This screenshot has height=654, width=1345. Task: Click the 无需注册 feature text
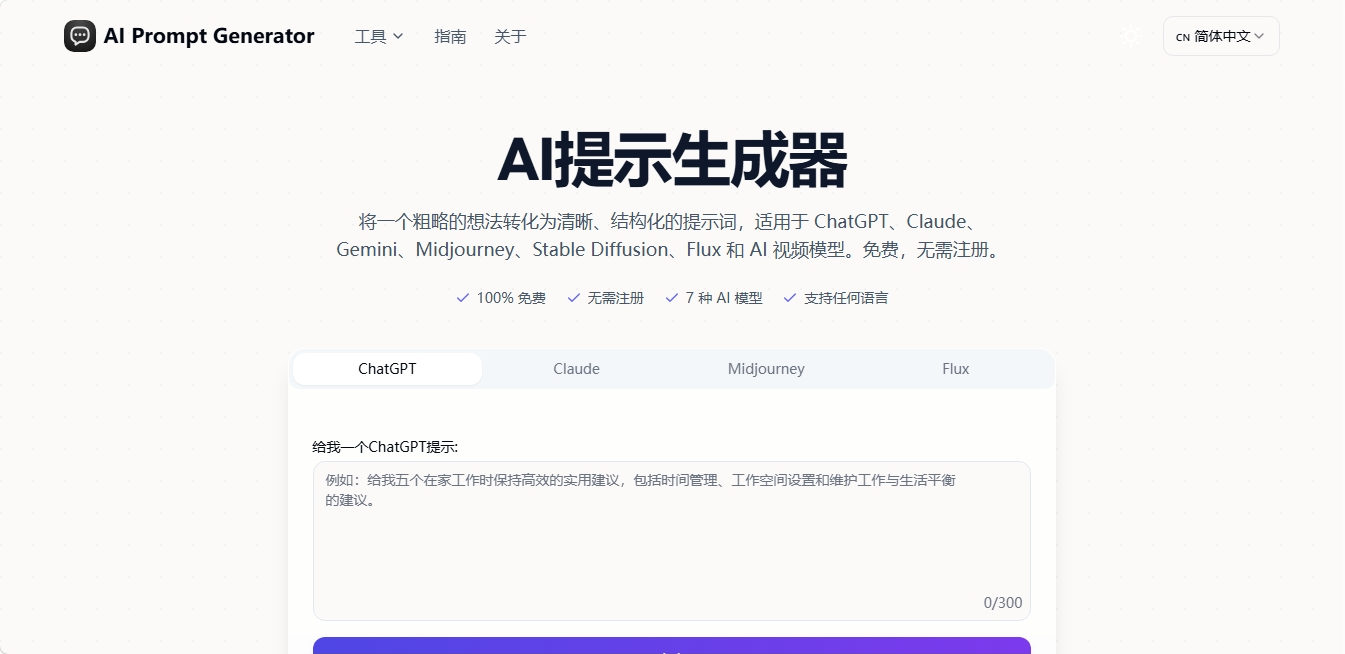(x=616, y=298)
